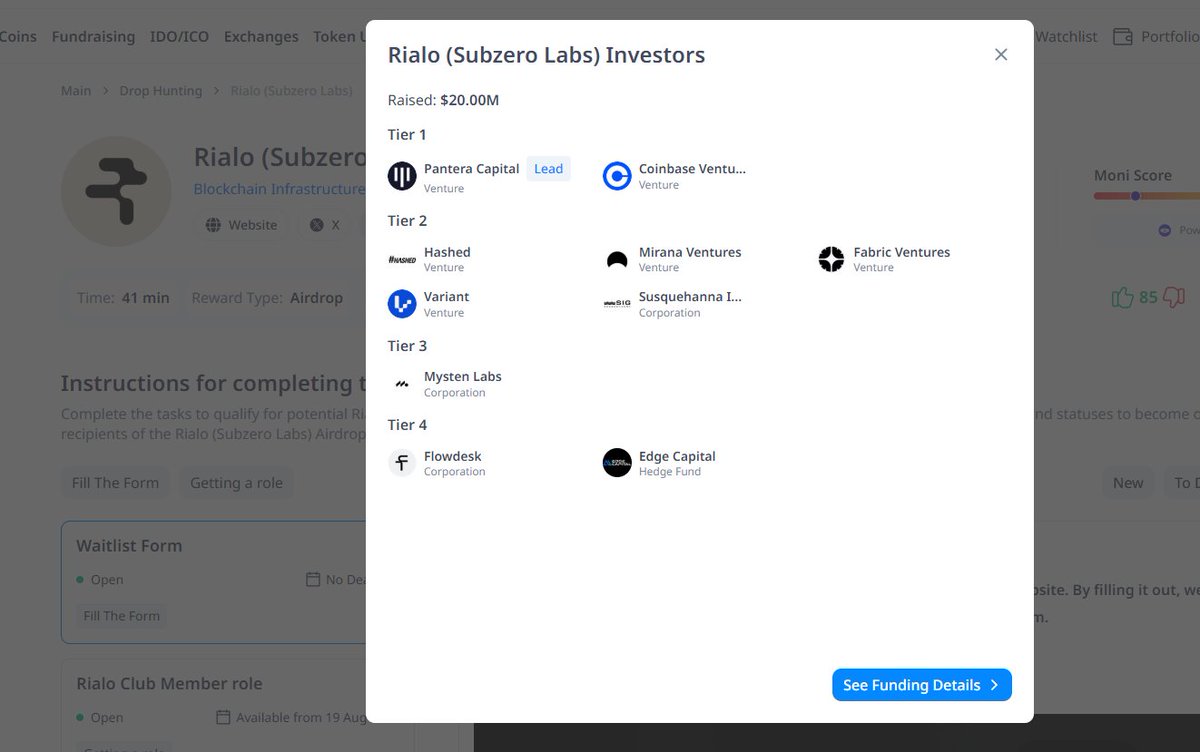Click Fill The Form tag in Waitlist card

[122, 616]
